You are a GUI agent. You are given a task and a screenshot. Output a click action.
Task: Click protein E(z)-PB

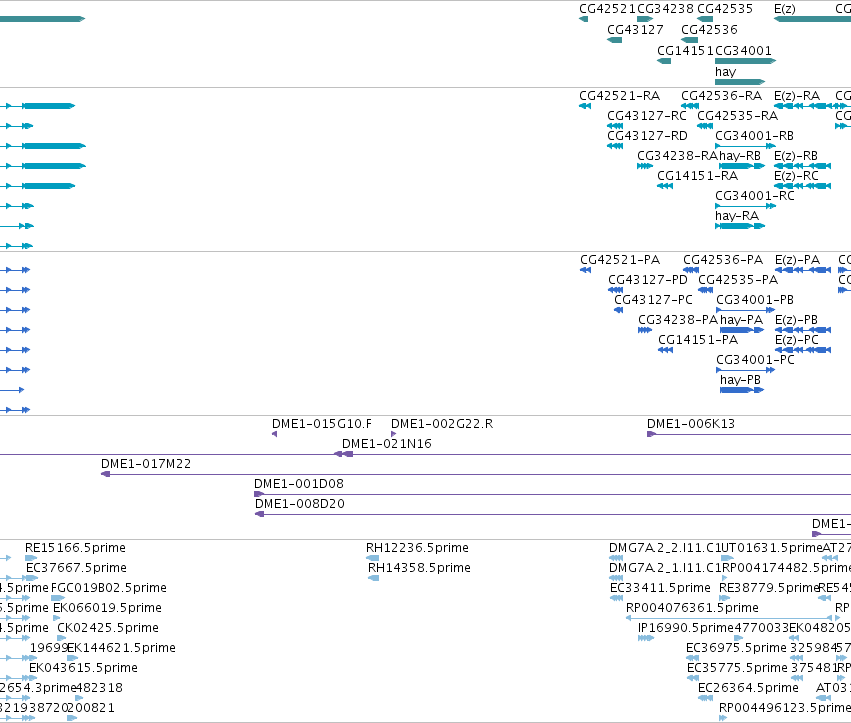796,320
